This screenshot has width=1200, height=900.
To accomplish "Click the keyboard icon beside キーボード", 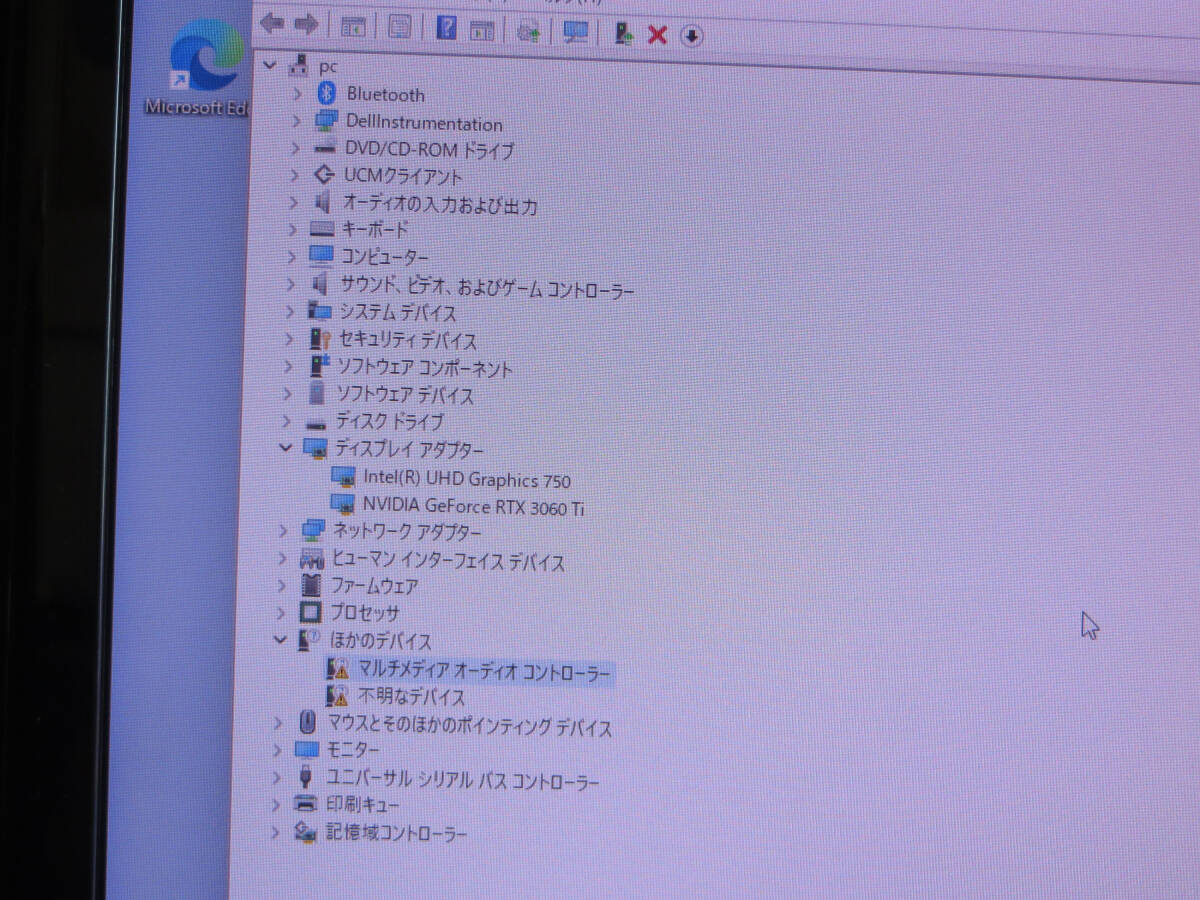I will (323, 229).
